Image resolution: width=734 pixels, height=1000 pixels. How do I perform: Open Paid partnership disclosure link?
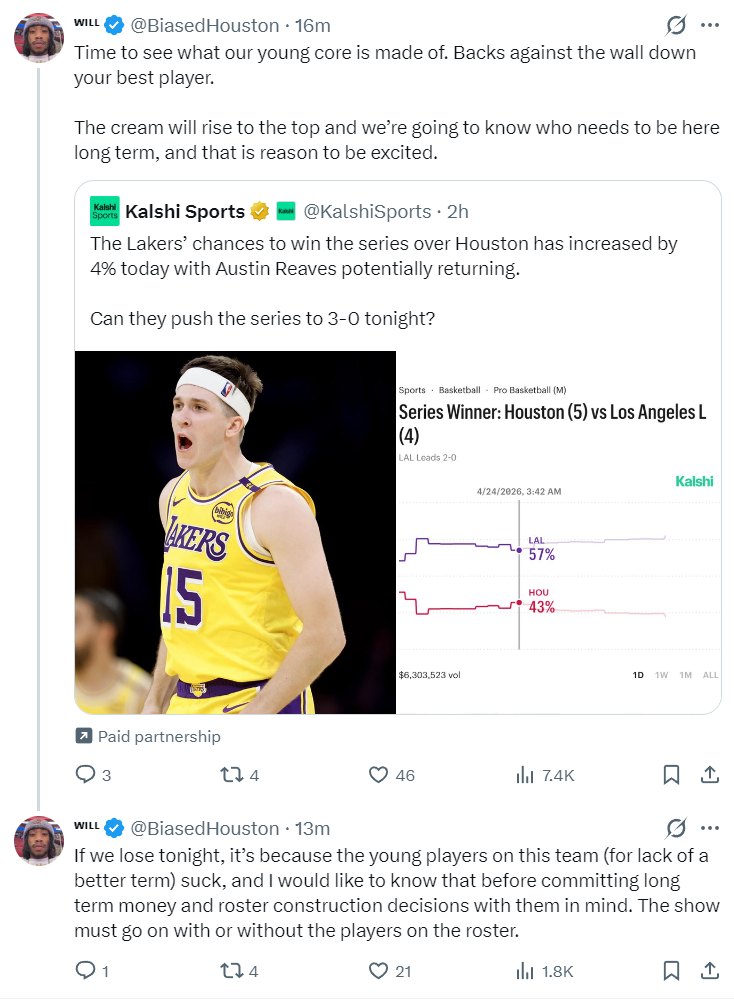pyautogui.click(x=148, y=736)
